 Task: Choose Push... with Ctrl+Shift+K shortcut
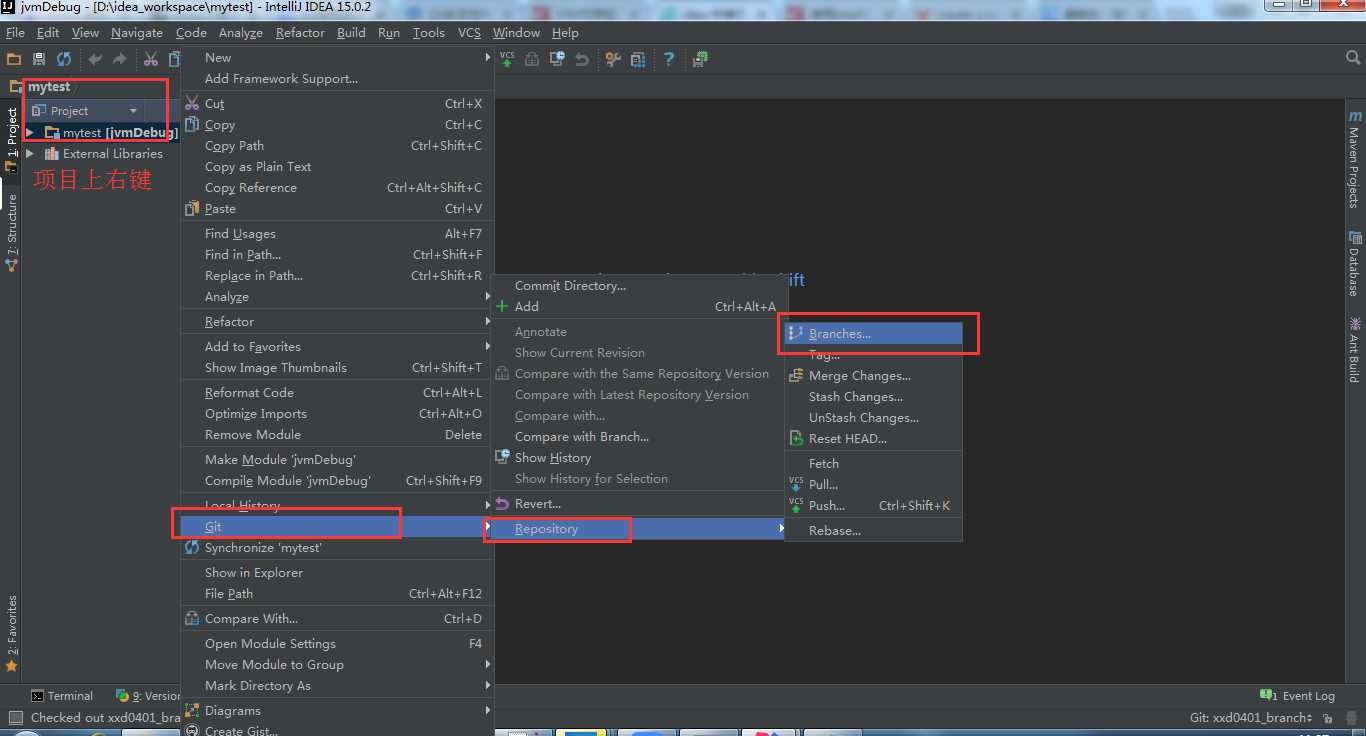click(873, 506)
